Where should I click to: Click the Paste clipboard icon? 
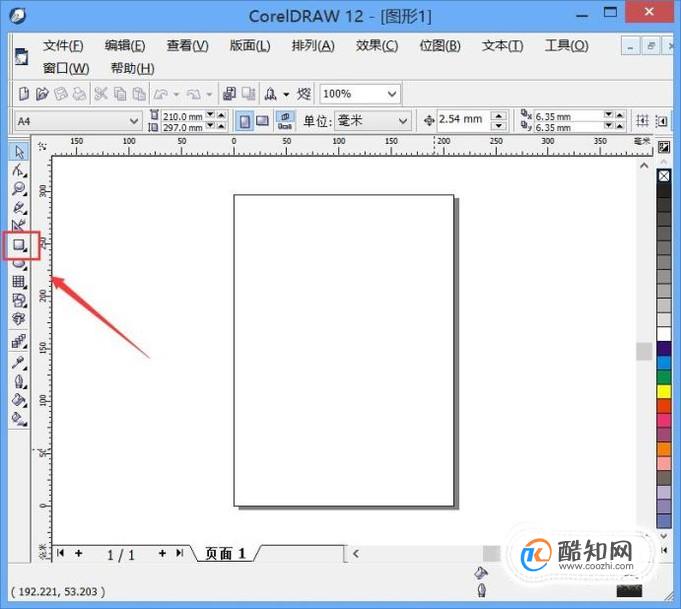coord(139,94)
